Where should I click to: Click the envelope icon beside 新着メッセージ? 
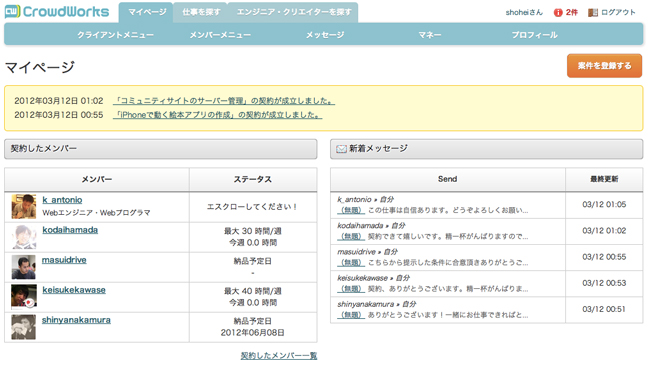tap(341, 149)
